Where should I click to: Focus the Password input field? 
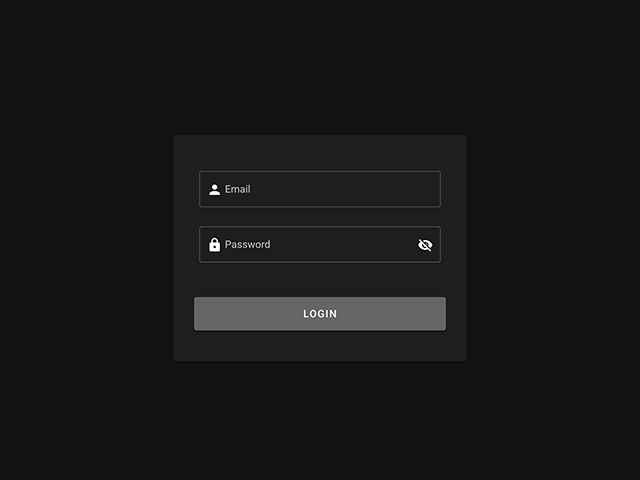[x=320, y=244]
